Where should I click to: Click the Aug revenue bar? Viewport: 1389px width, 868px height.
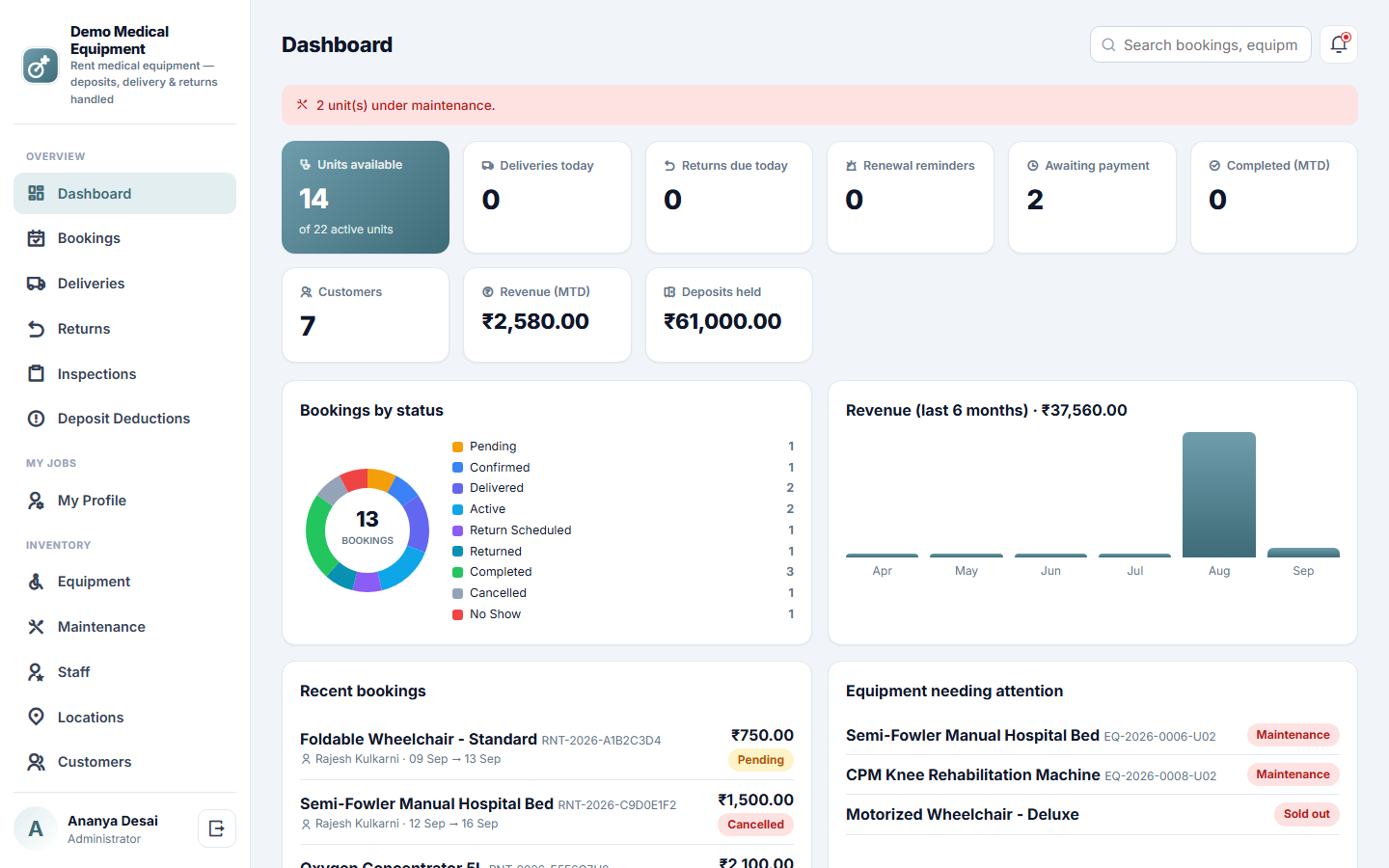1219,495
